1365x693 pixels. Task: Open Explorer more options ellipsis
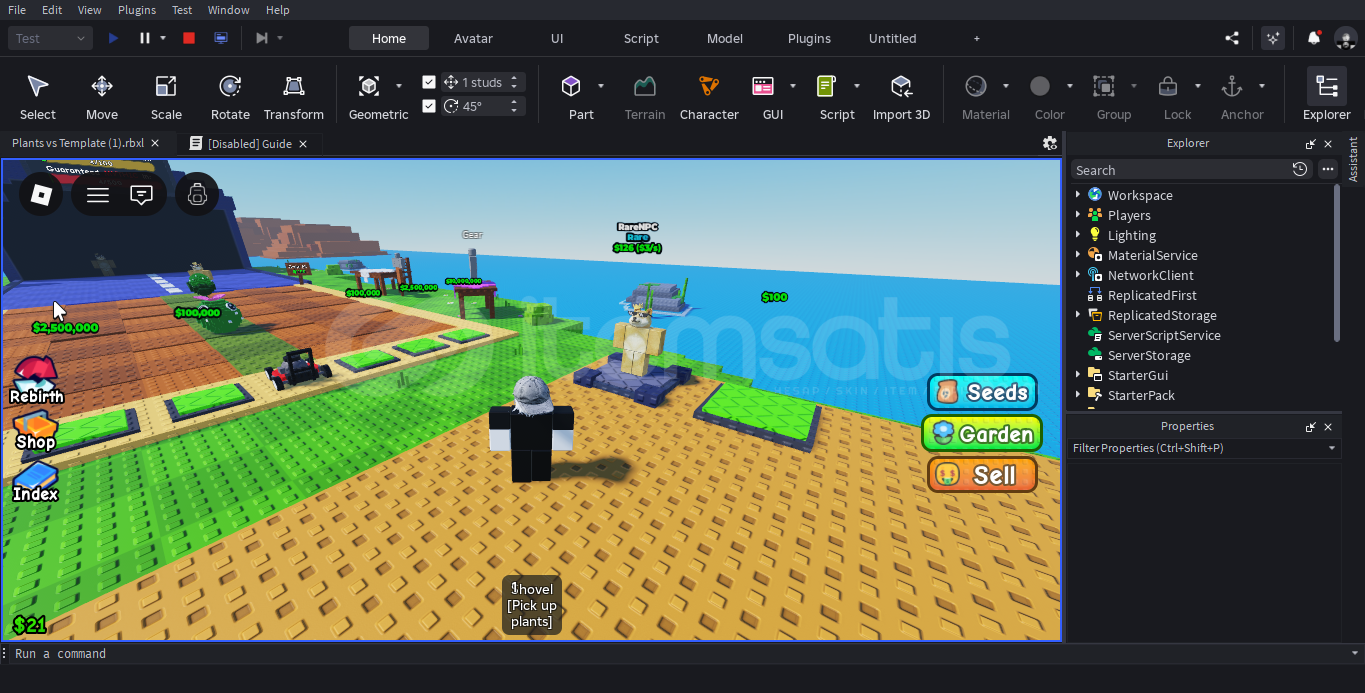[x=1328, y=169]
